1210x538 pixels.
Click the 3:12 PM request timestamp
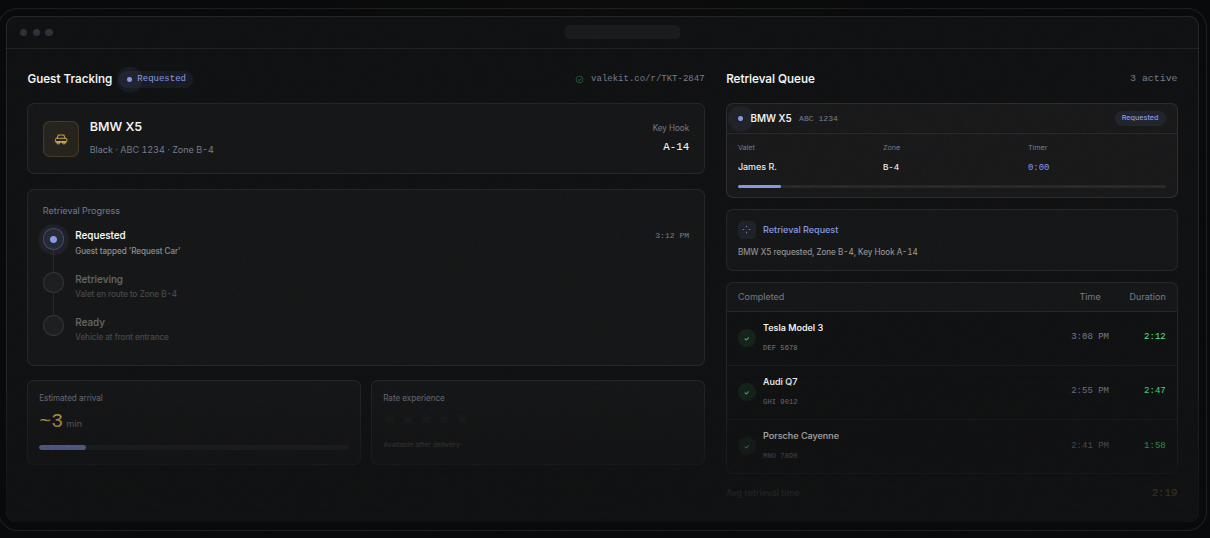672,236
